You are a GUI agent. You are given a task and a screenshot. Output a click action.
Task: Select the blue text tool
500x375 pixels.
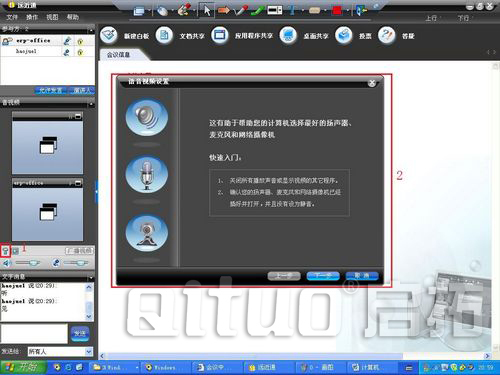(292, 10)
